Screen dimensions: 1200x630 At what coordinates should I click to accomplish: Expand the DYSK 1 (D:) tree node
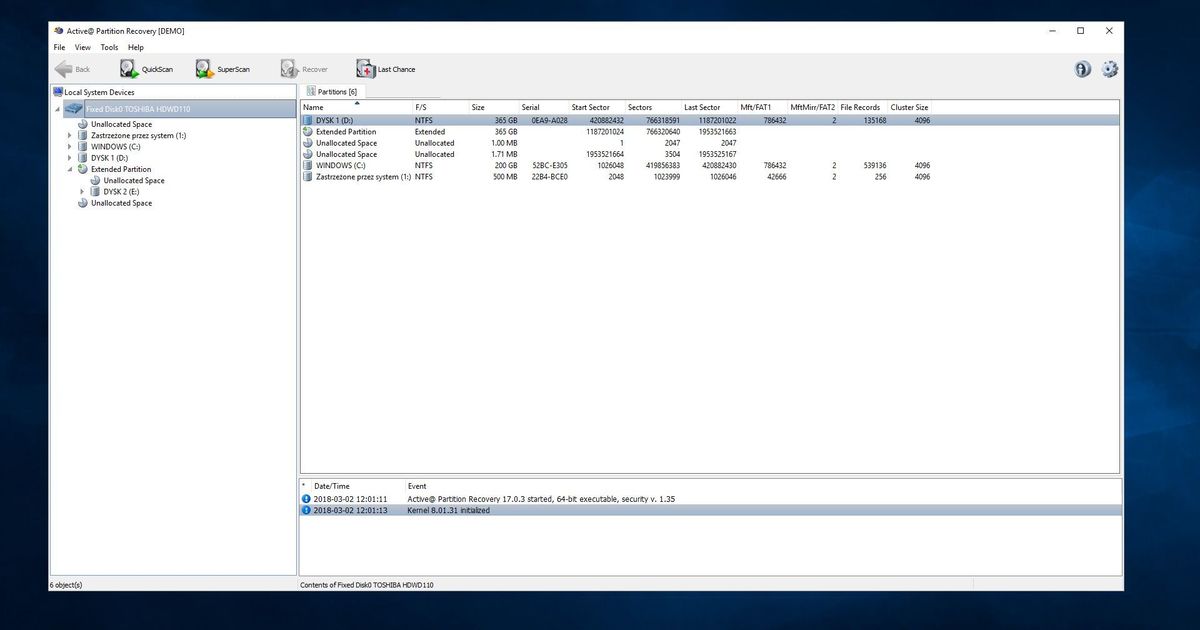pos(70,158)
